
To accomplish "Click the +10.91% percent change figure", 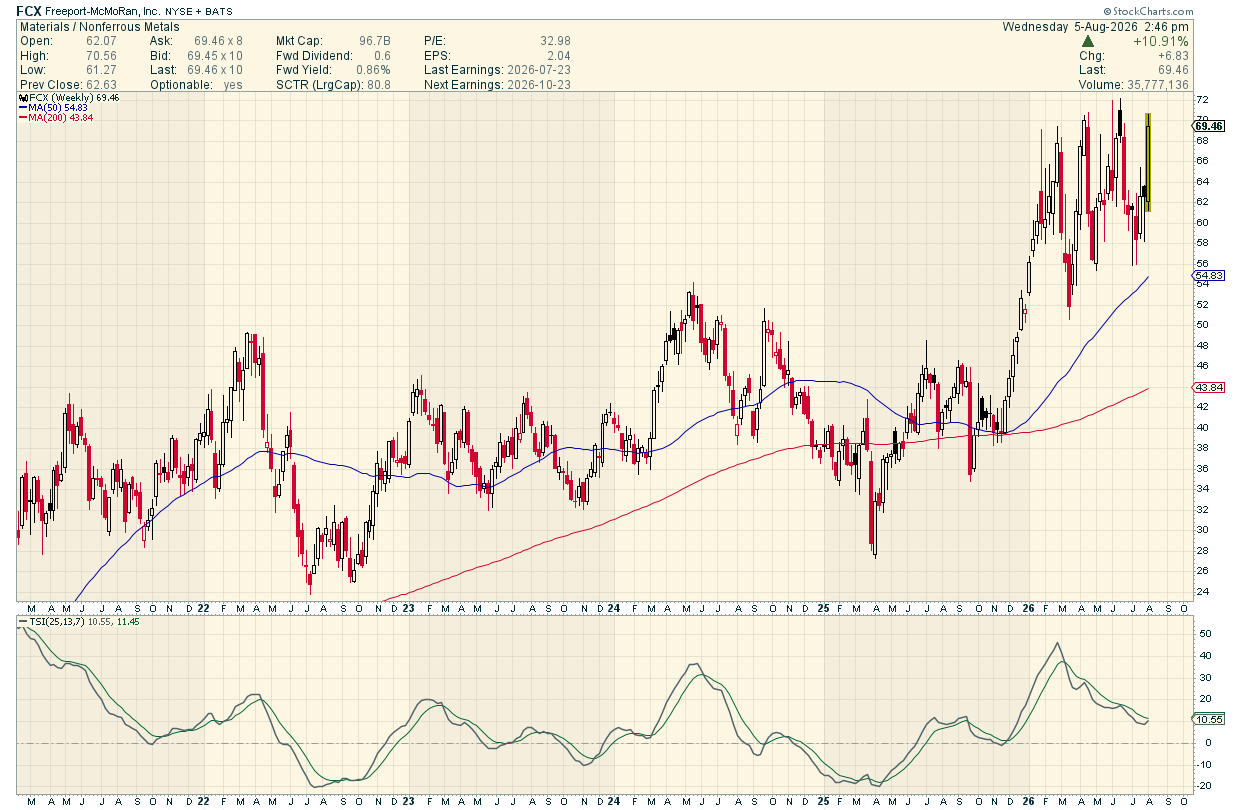I will (x=1160, y=42).
